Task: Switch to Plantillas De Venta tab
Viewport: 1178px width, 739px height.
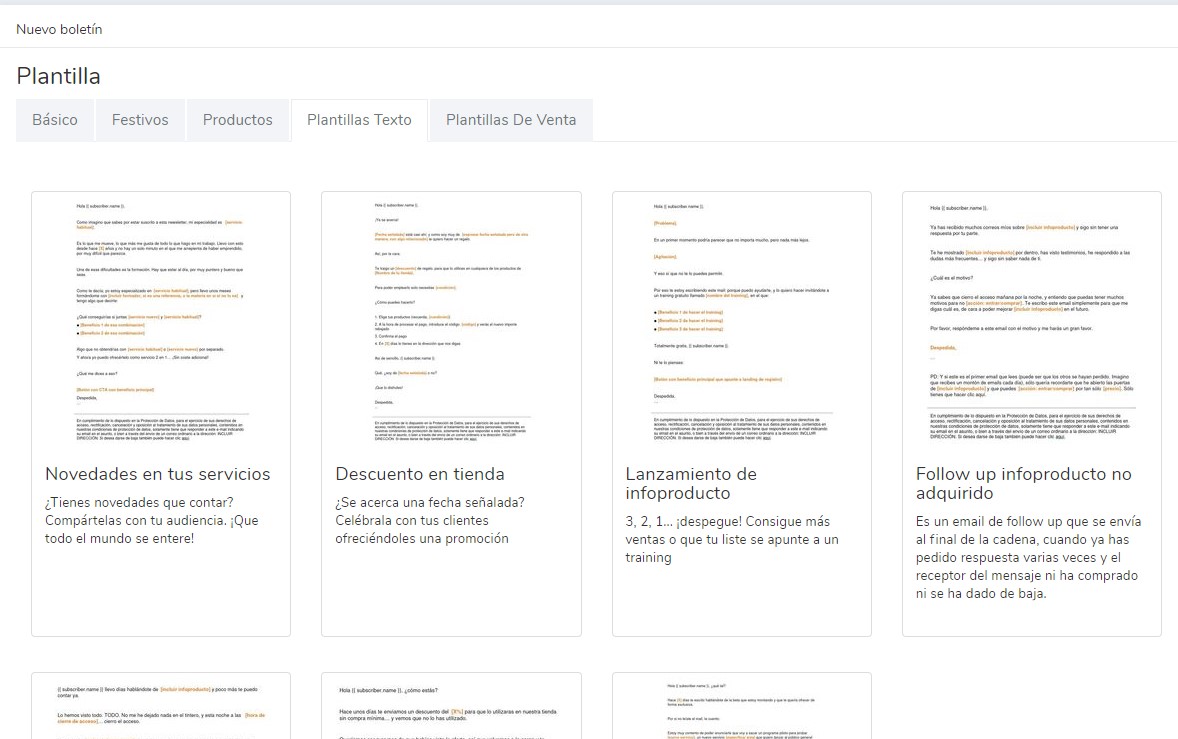Action: pos(511,120)
